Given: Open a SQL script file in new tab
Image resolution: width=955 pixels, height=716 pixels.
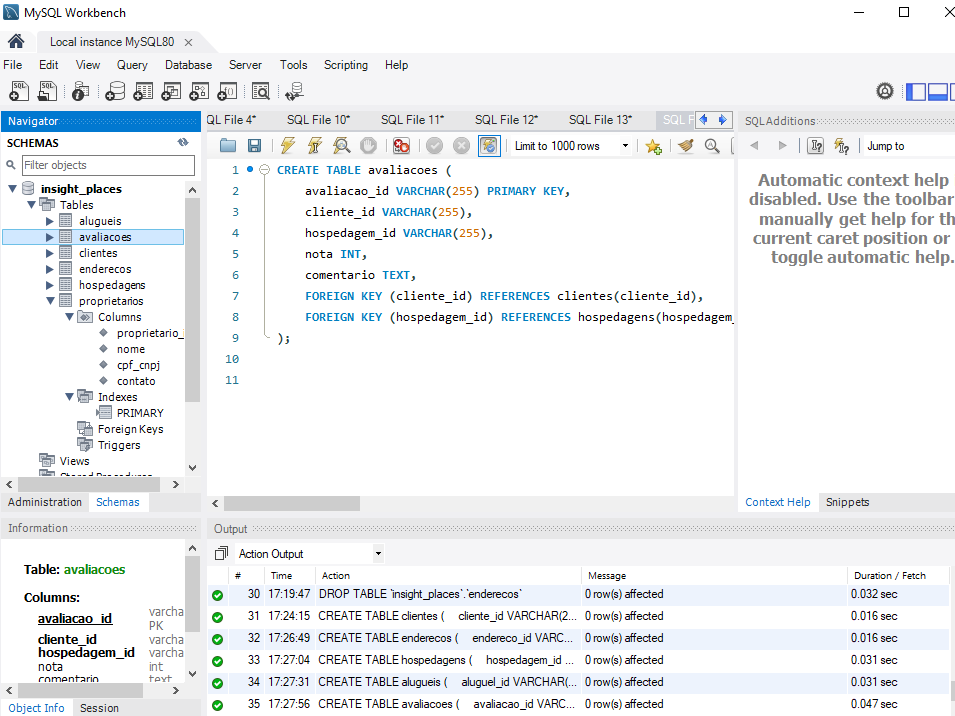Looking at the screenshot, I should point(47,91).
